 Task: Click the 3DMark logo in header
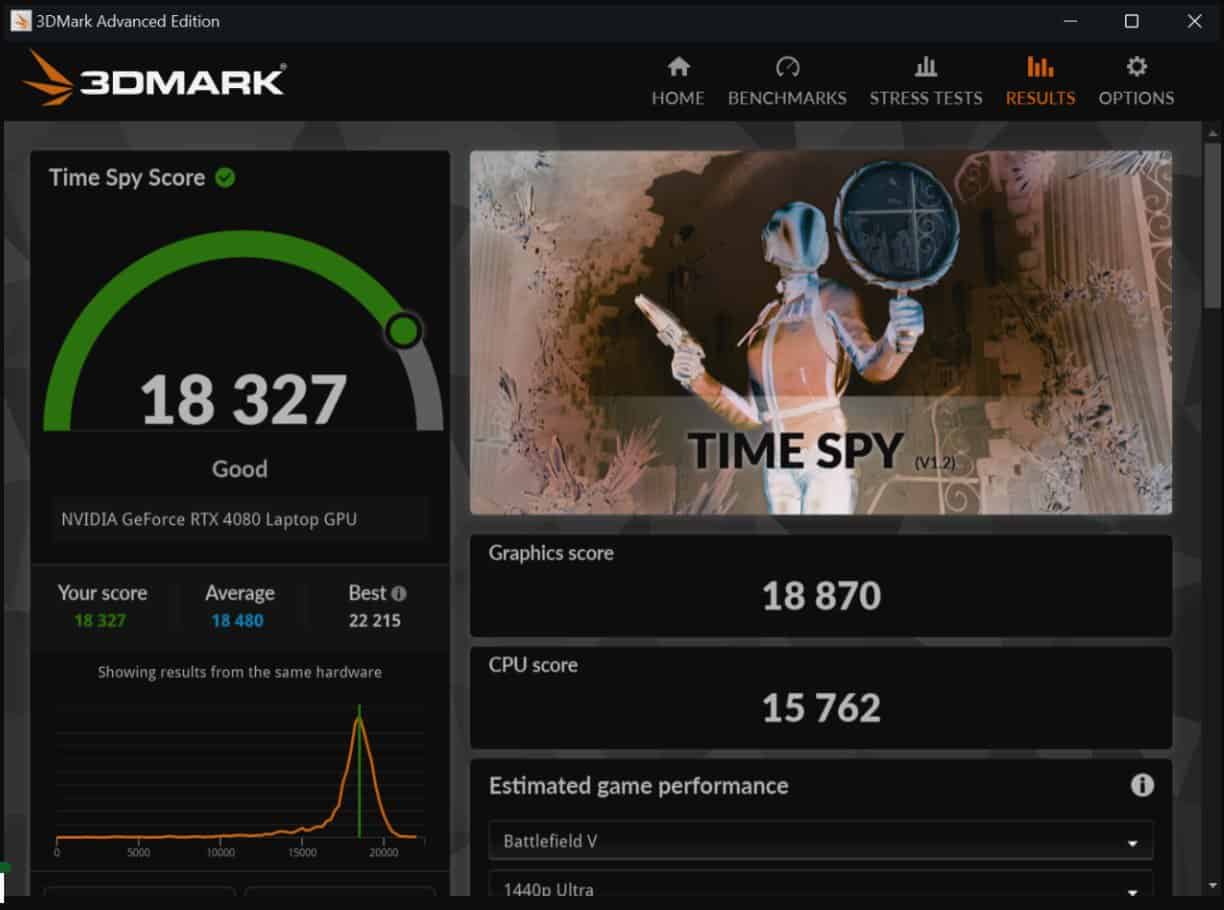(x=155, y=79)
